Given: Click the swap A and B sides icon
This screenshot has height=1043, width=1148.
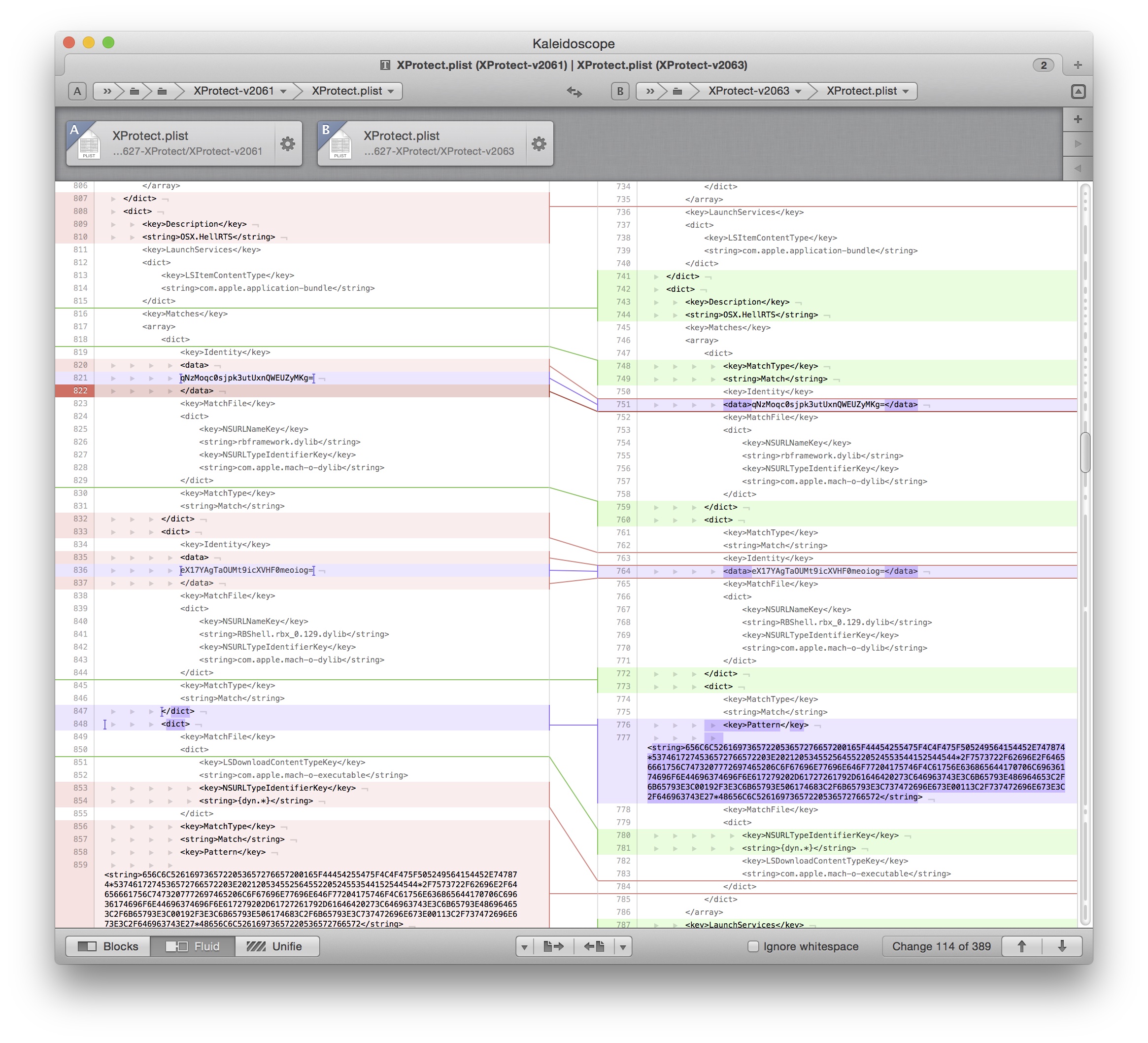Looking at the screenshot, I should coord(574,92).
